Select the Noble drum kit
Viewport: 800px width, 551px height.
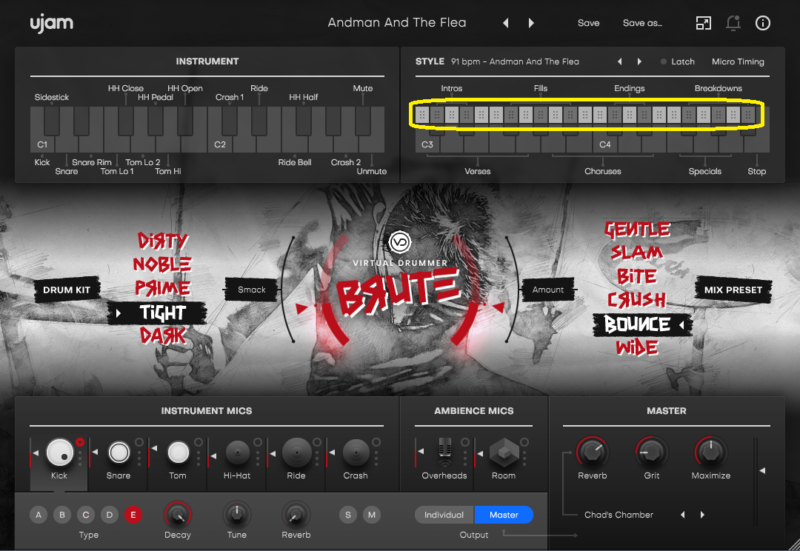[x=162, y=264]
